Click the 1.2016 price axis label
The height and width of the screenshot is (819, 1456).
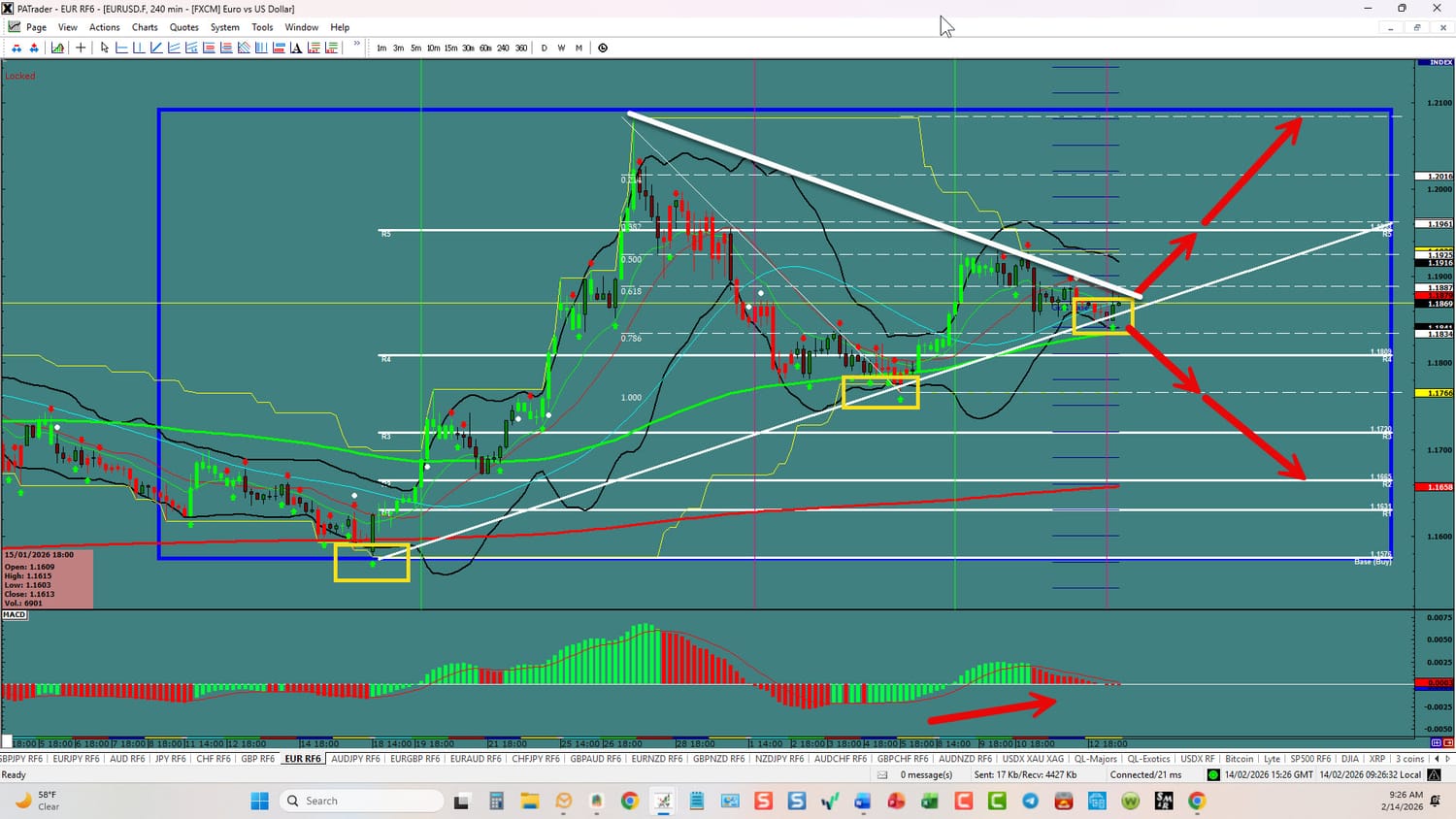tap(1435, 177)
